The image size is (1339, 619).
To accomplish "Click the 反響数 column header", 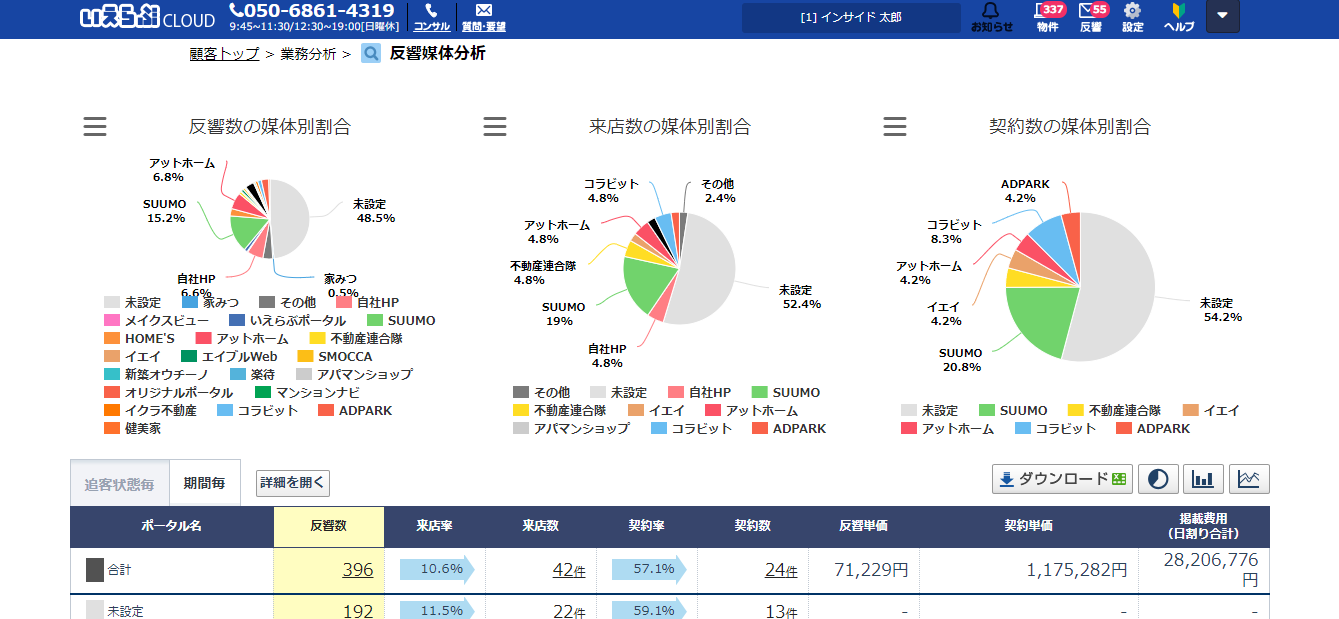I will [x=328, y=526].
